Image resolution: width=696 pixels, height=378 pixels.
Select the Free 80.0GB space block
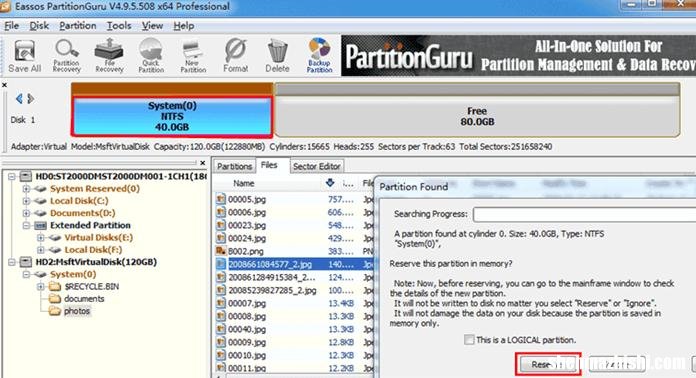[x=477, y=116]
